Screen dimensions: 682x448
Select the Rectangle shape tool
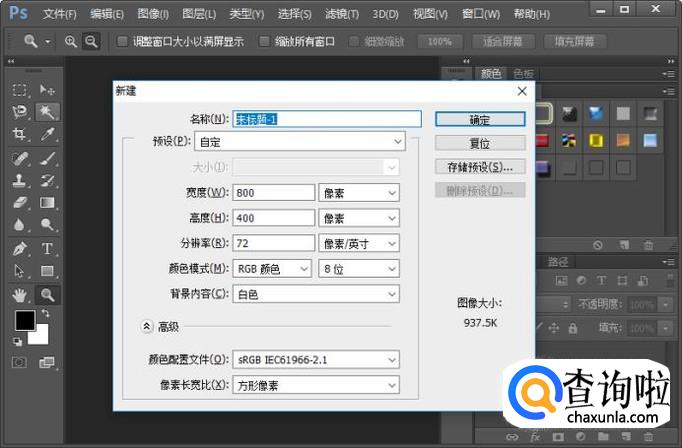[x=47, y=271]
